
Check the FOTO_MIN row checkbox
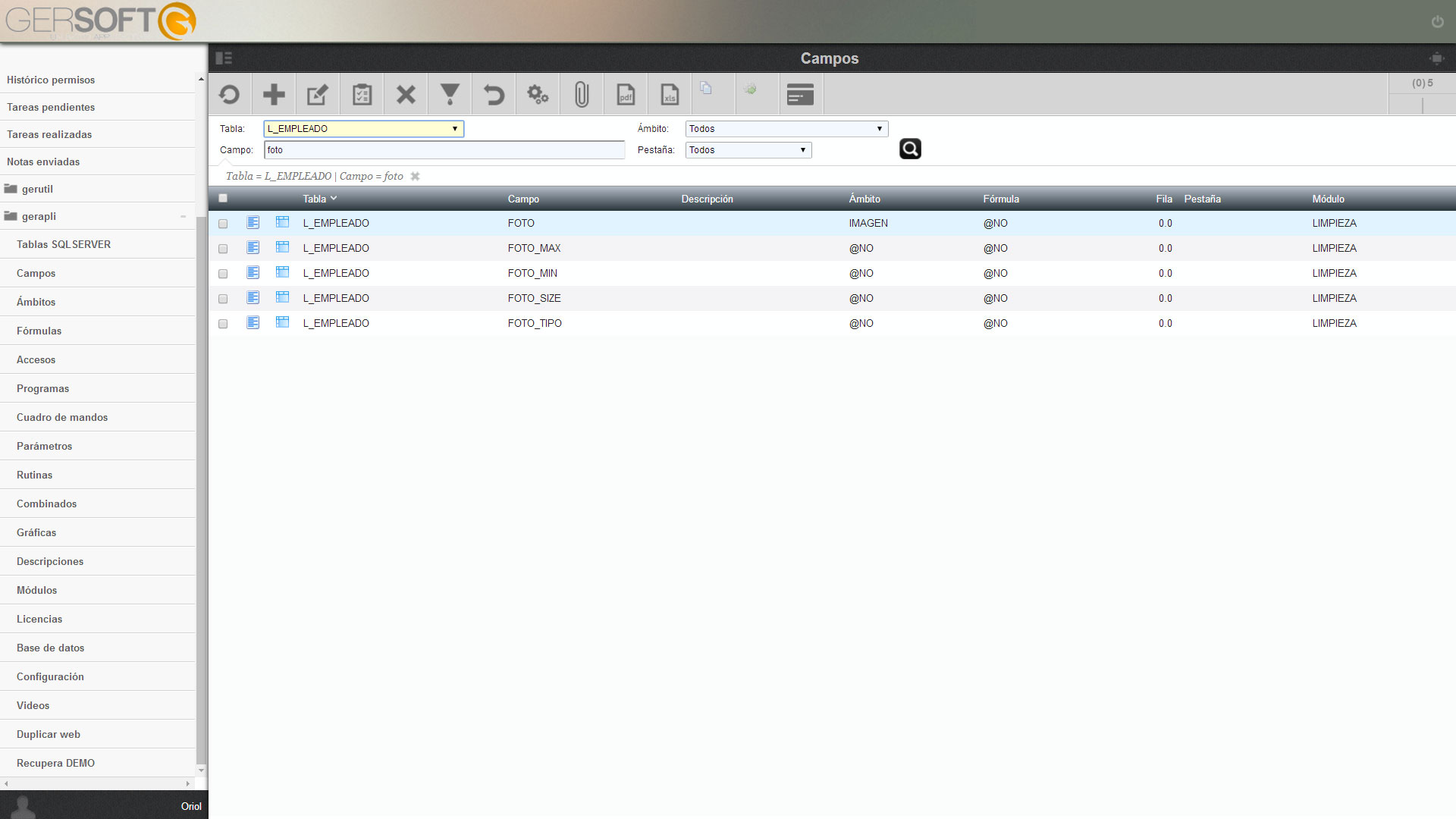point(223,274)
